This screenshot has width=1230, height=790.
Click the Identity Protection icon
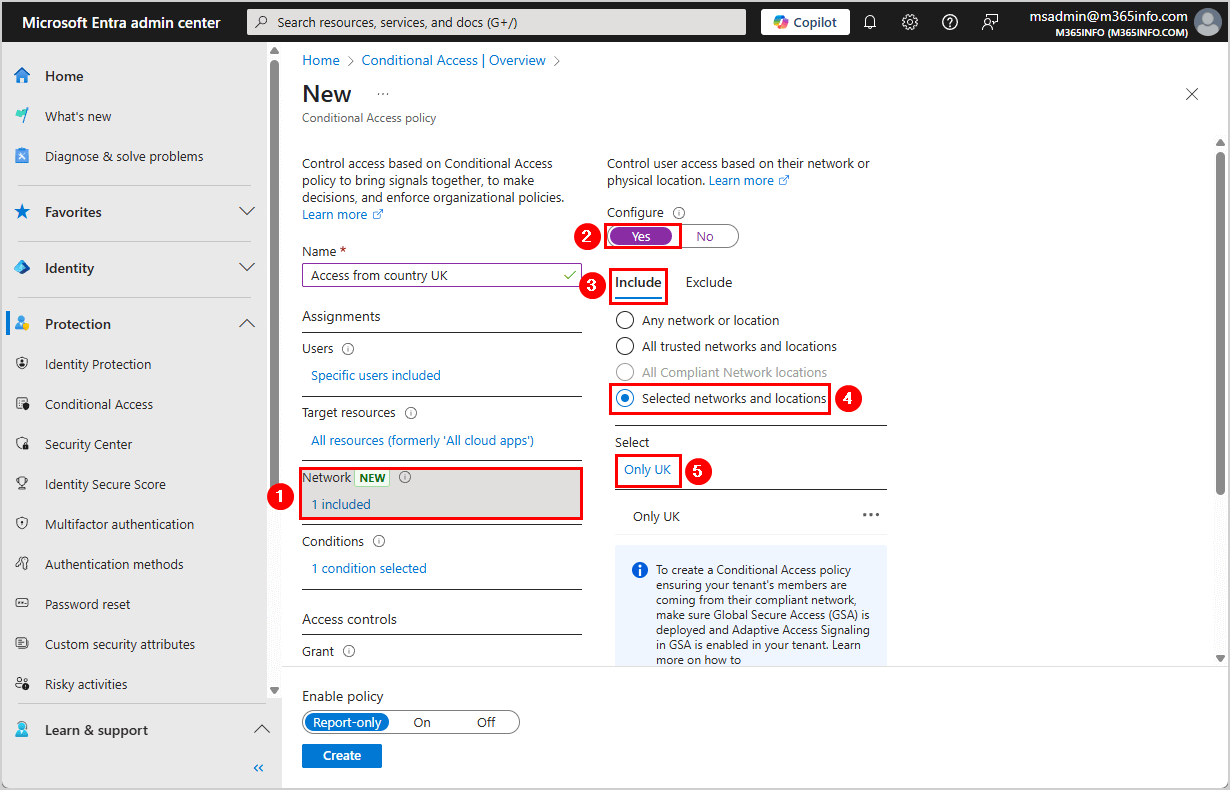coord(22,364)
